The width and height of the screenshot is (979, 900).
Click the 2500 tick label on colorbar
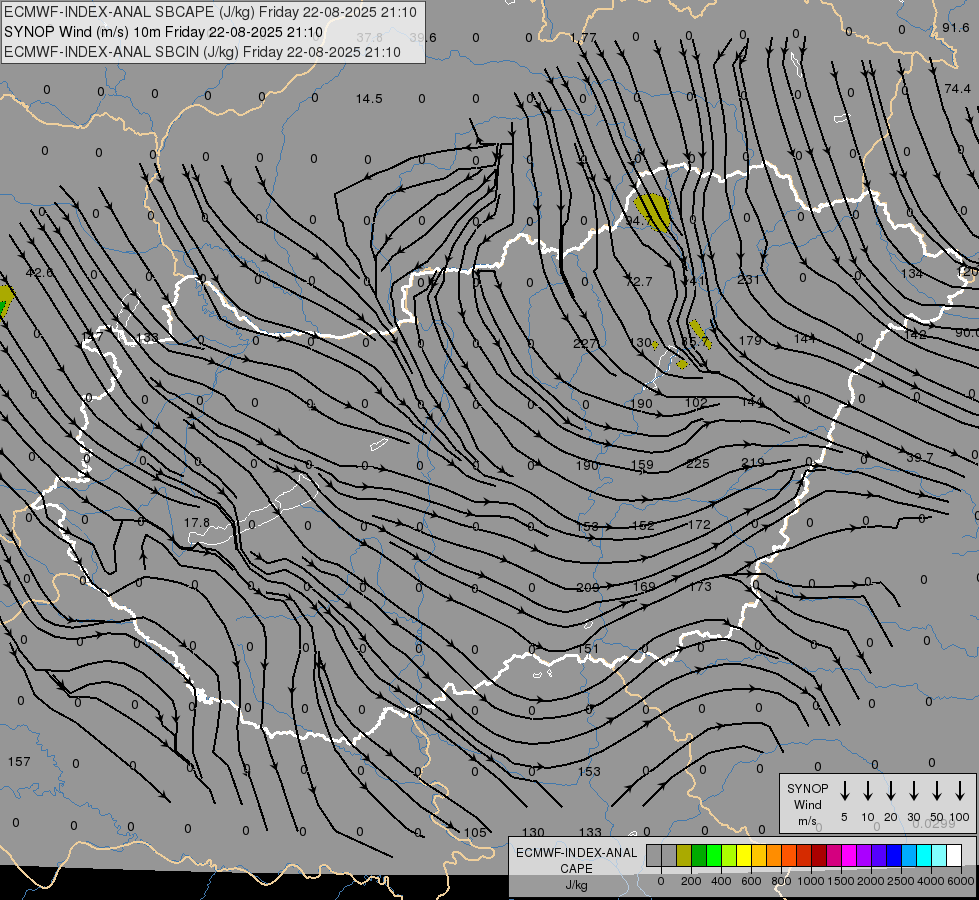900,881
